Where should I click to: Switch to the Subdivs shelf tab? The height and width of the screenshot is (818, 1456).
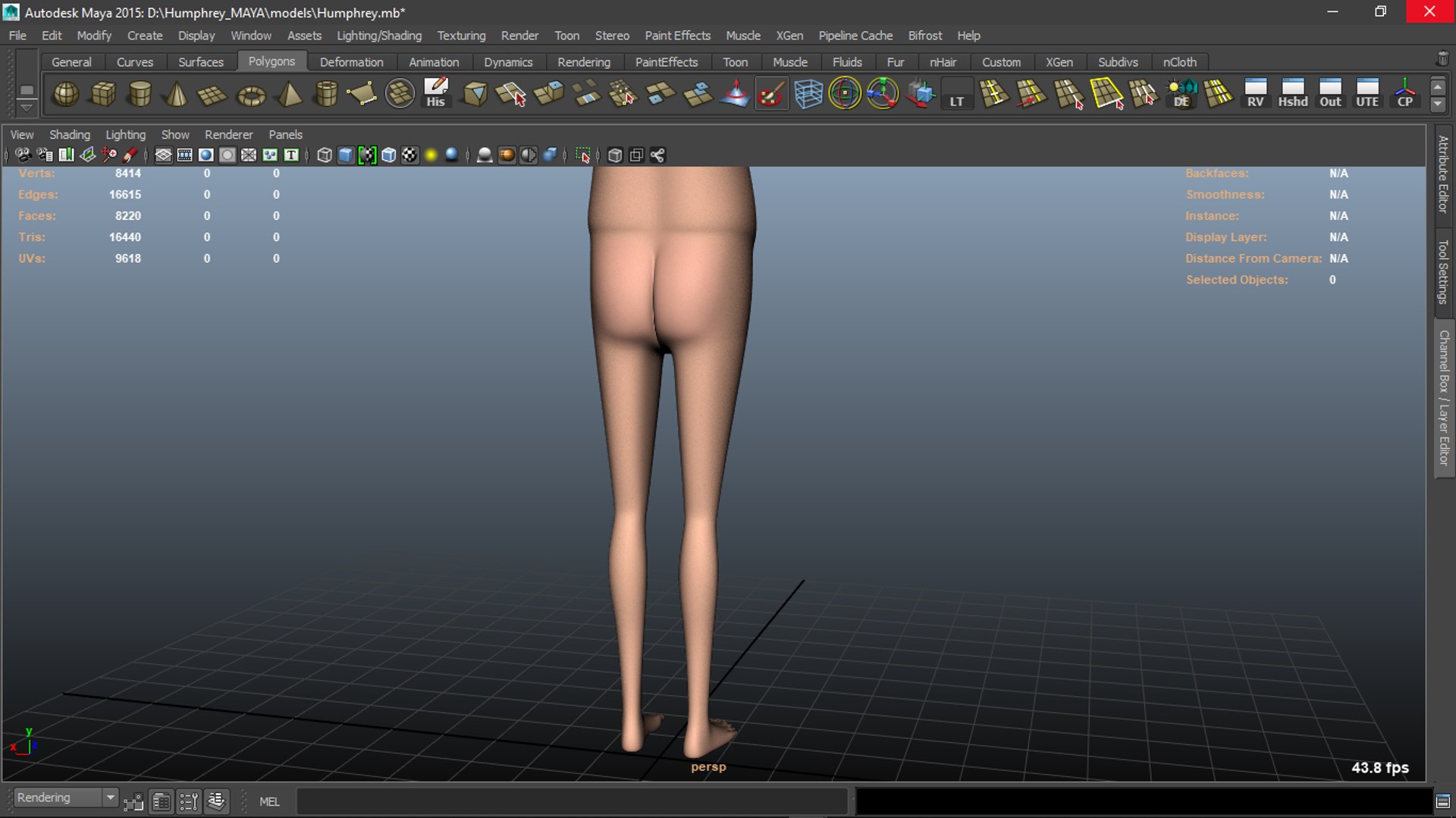(x=1118, y=62)
